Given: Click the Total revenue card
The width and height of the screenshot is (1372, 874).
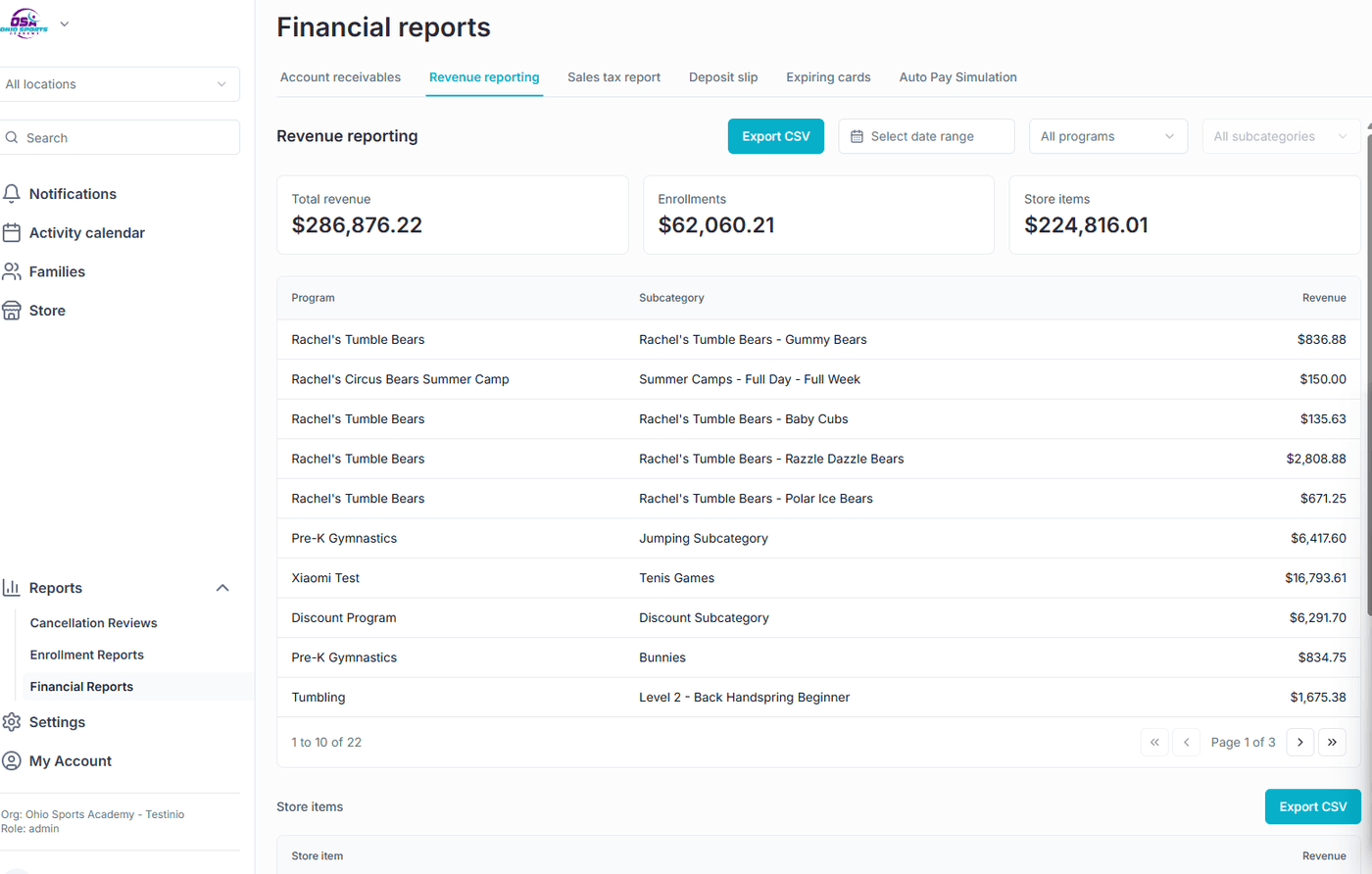Looking at the screenshot, I should pyautogui.click(x=453, y=215).
